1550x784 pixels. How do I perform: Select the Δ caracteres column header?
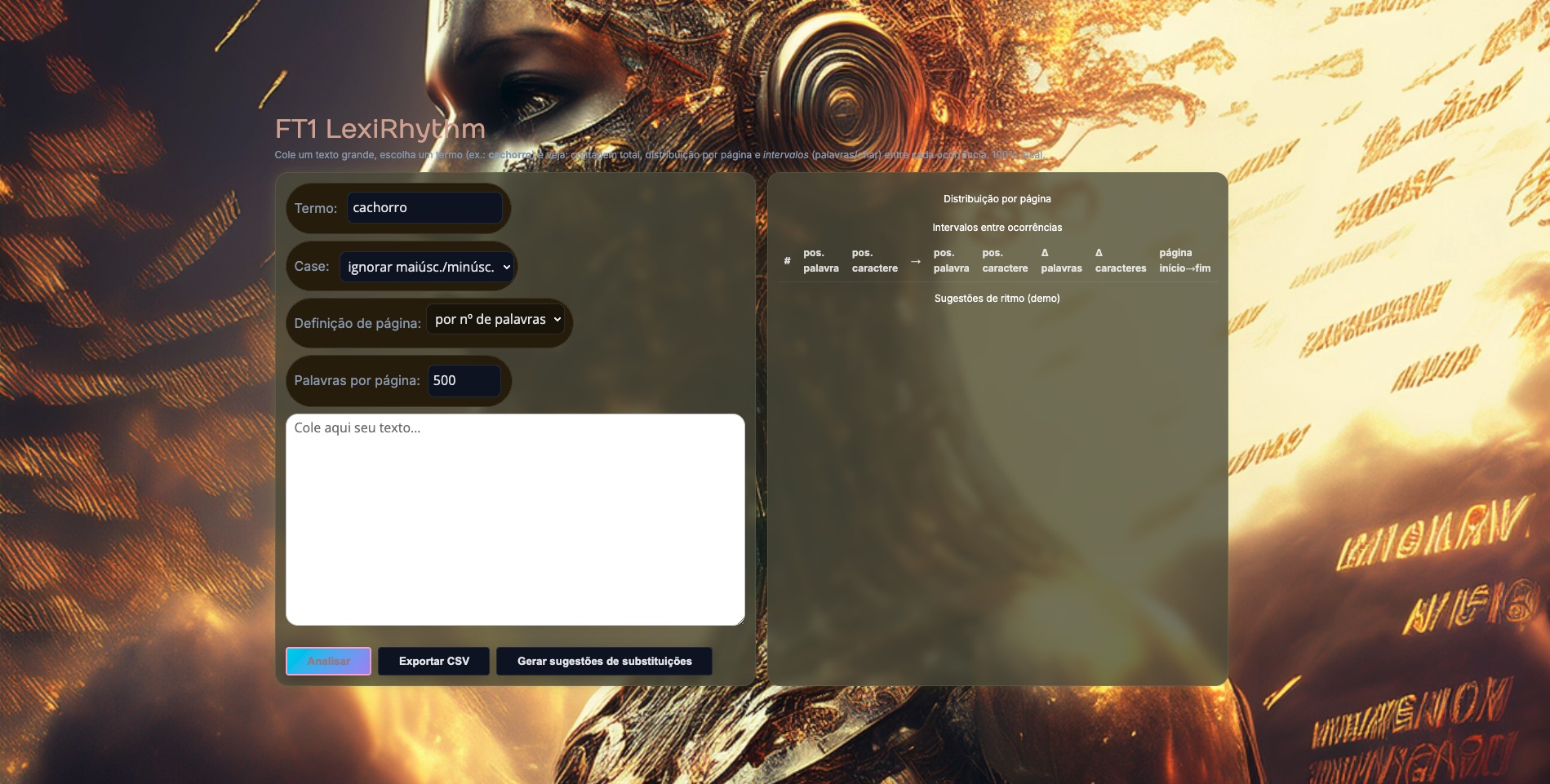(1120, 261)
